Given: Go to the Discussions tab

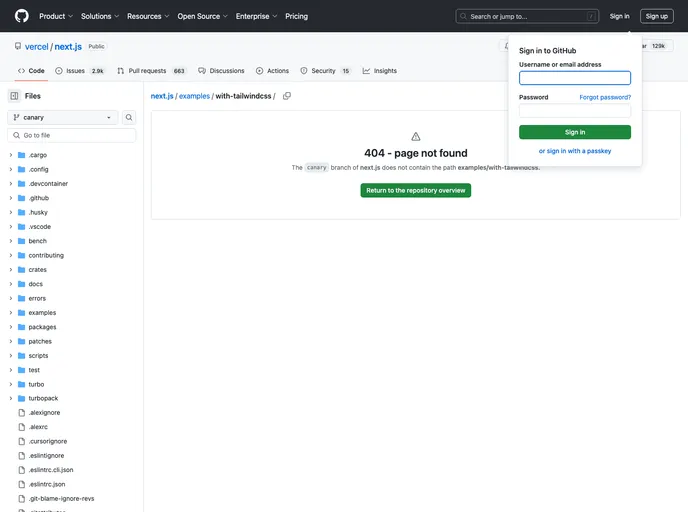Looking at the screenshot, I should click(221, 71).
